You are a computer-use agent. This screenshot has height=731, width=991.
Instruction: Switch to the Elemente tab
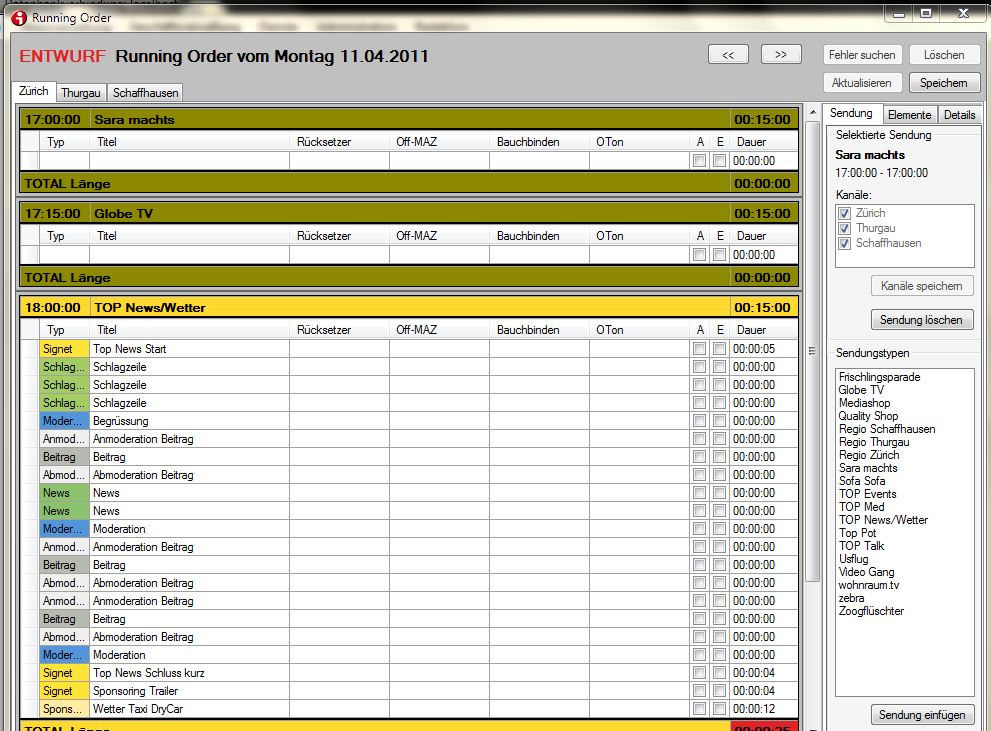point(910,115)
